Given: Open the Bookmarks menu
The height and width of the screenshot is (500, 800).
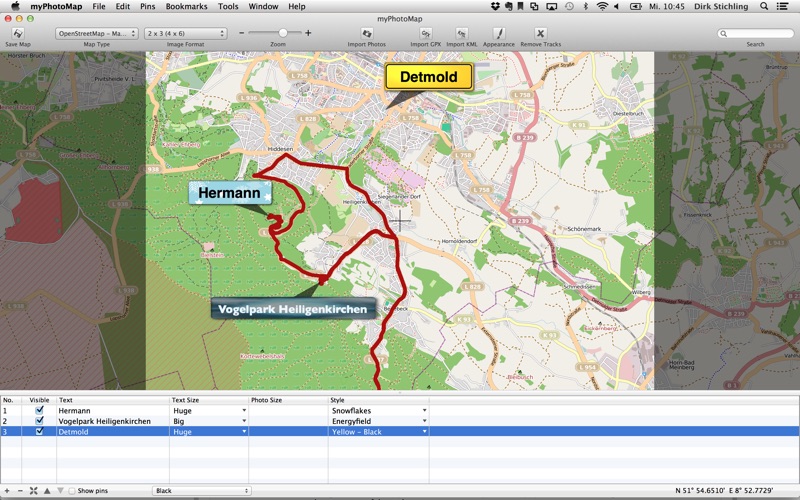Looking at the screenshot, I should click(187, 6).
